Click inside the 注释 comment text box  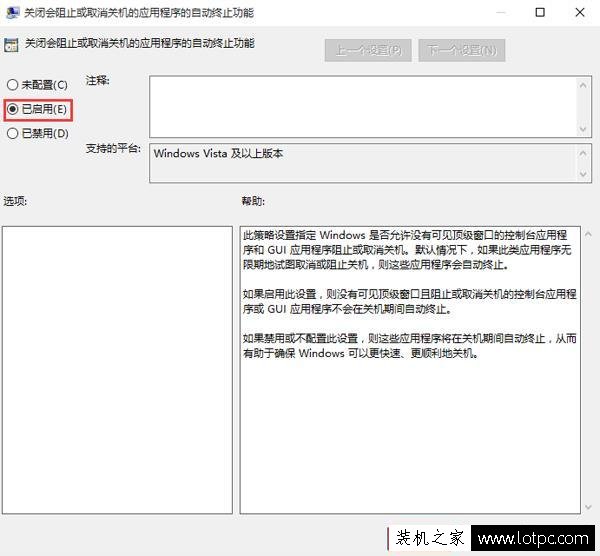pos(362,106)
